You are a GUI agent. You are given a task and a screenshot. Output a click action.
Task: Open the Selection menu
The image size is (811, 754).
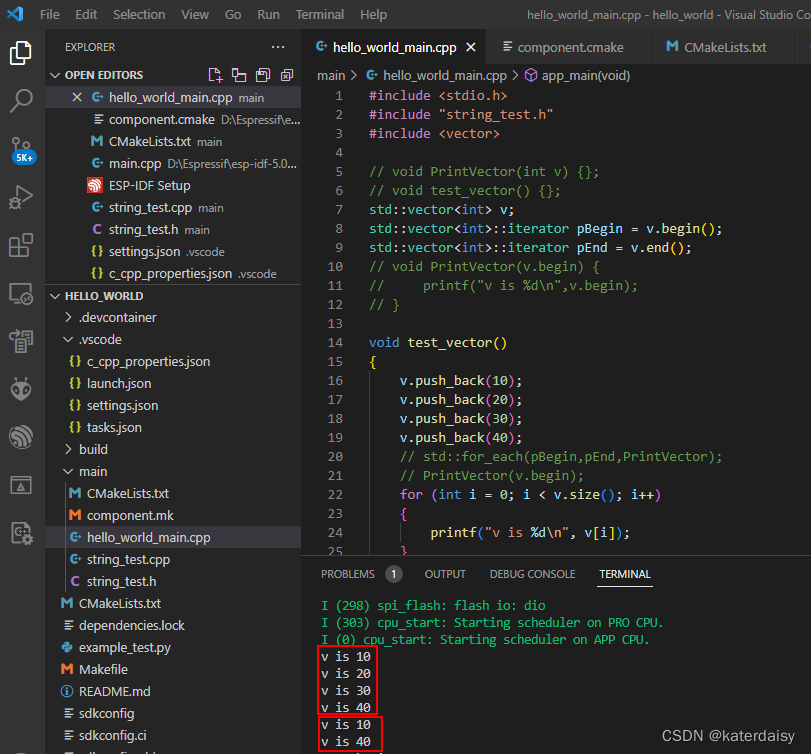click(139, 14)
